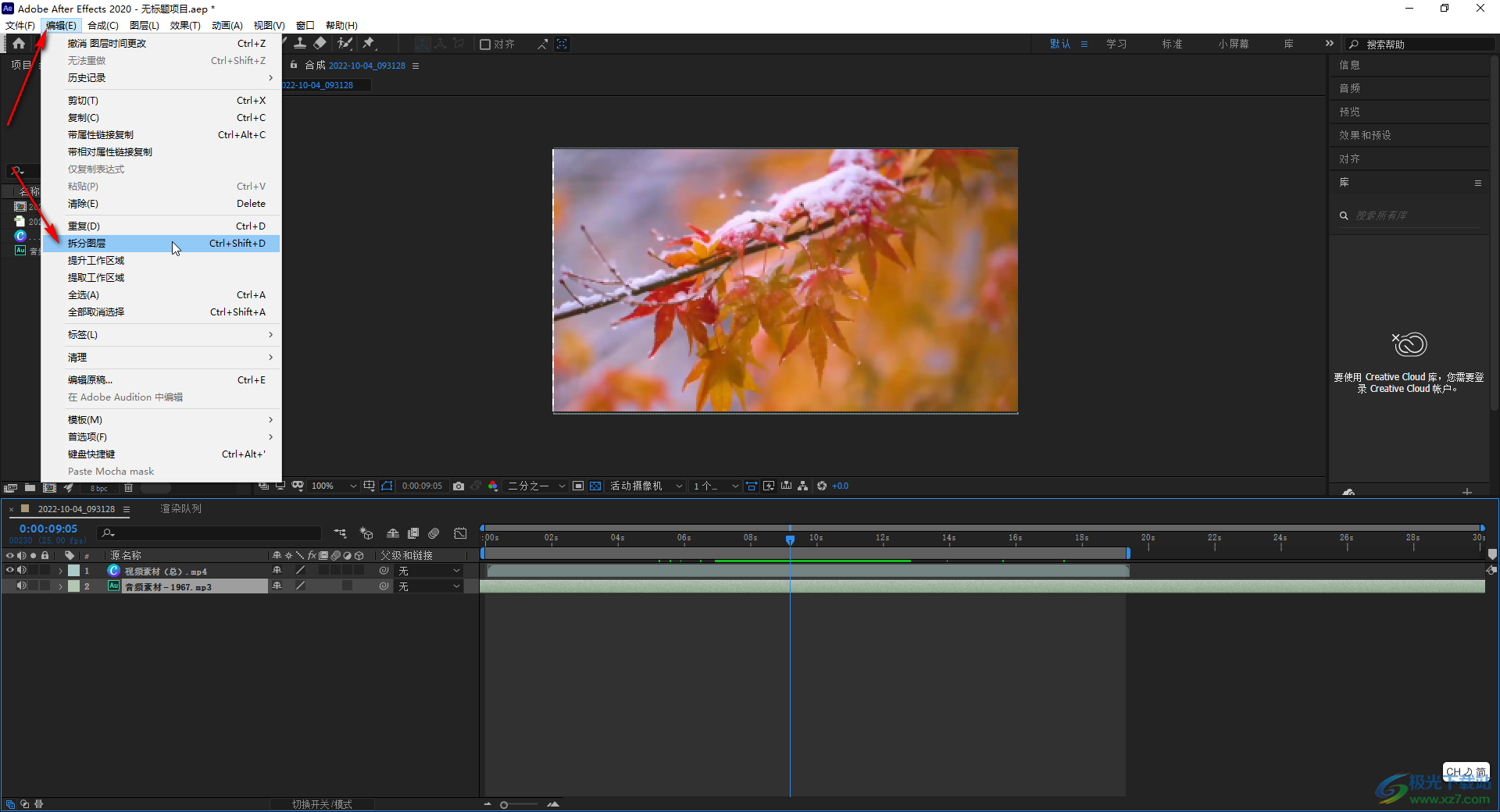
Task: Mute audio of layer 音频素材－1967.mp3
Action: coord(22,586)
